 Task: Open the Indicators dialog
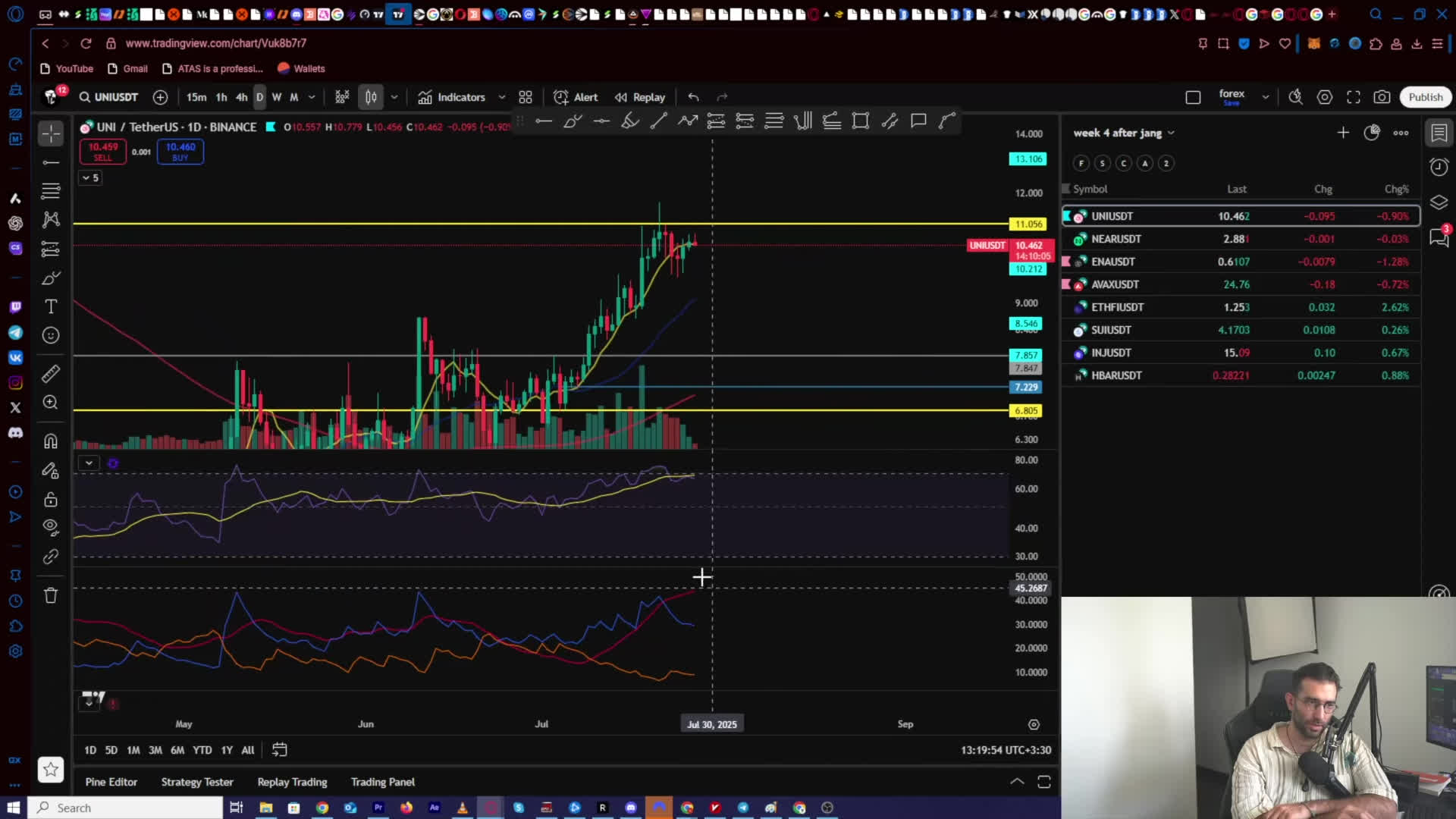click(451, 97)
